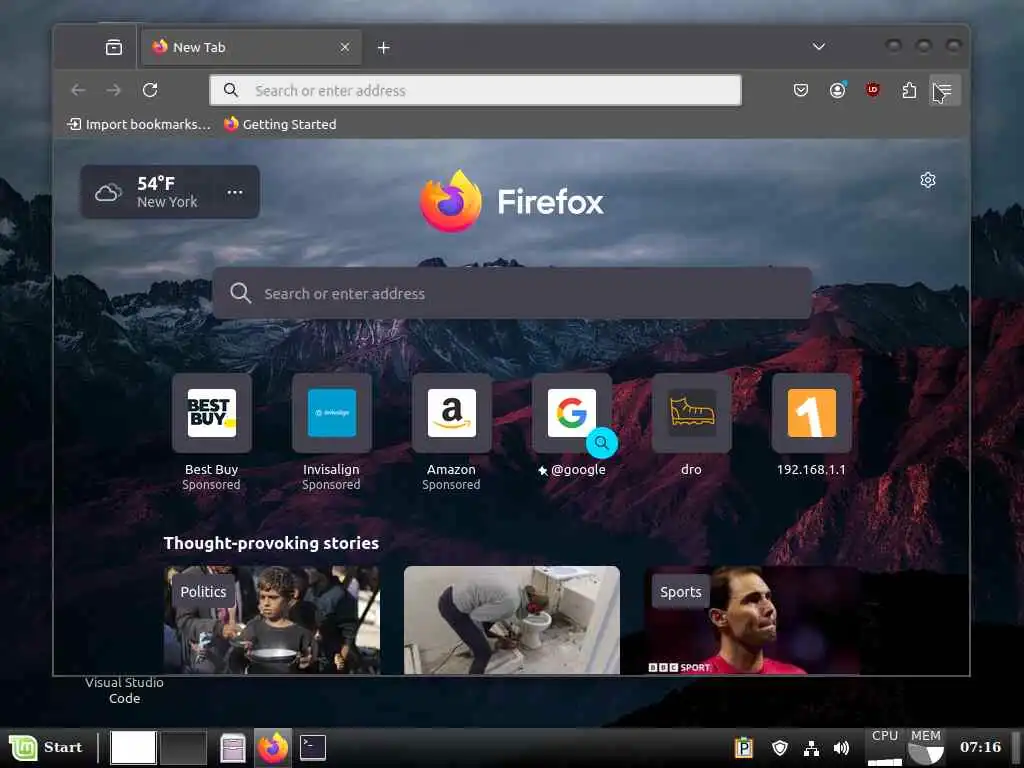Close the New Tab tab
Viewport: 1024px width, 768px height.
[x=345, y=47]
